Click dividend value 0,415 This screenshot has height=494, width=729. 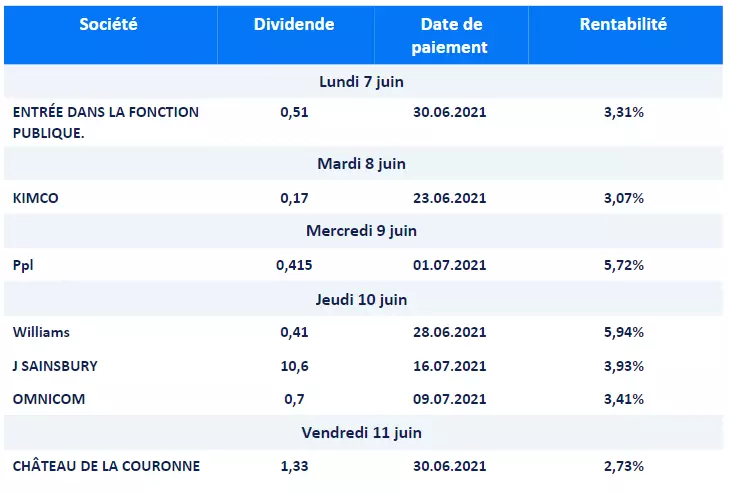coord(294,265)
